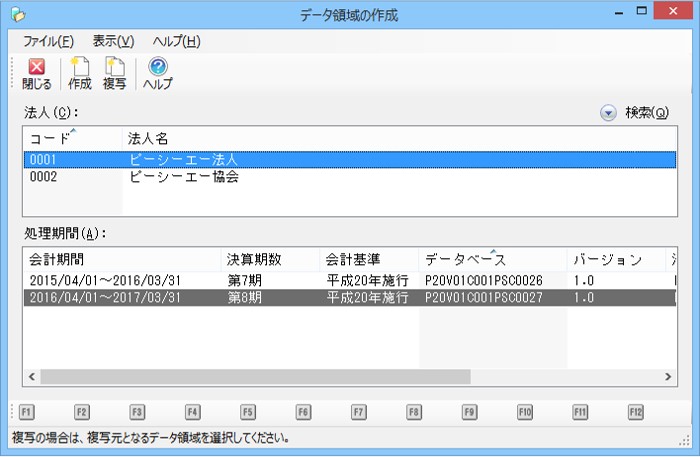Click the horizontal scrollbar right arrow
This screenshot has width=700, height=457.
tap(669, 377)
